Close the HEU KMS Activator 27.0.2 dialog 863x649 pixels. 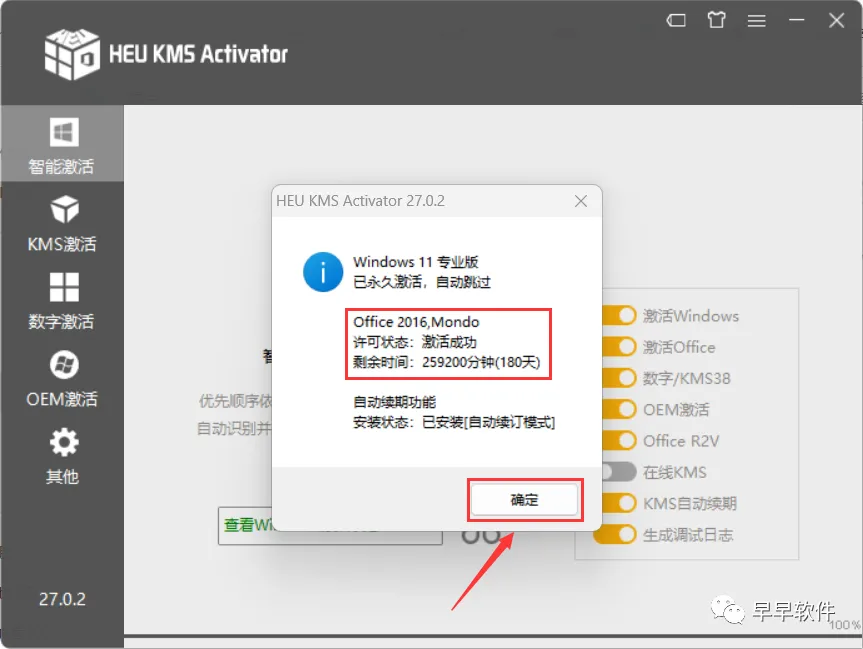pos(581,201)
